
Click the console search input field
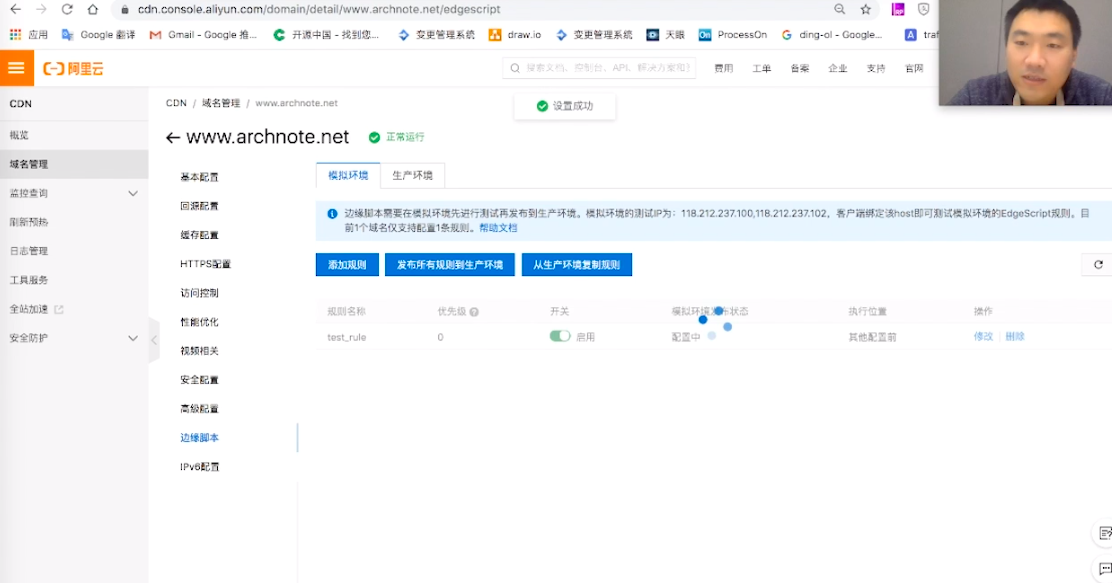(x=600, y=68)
